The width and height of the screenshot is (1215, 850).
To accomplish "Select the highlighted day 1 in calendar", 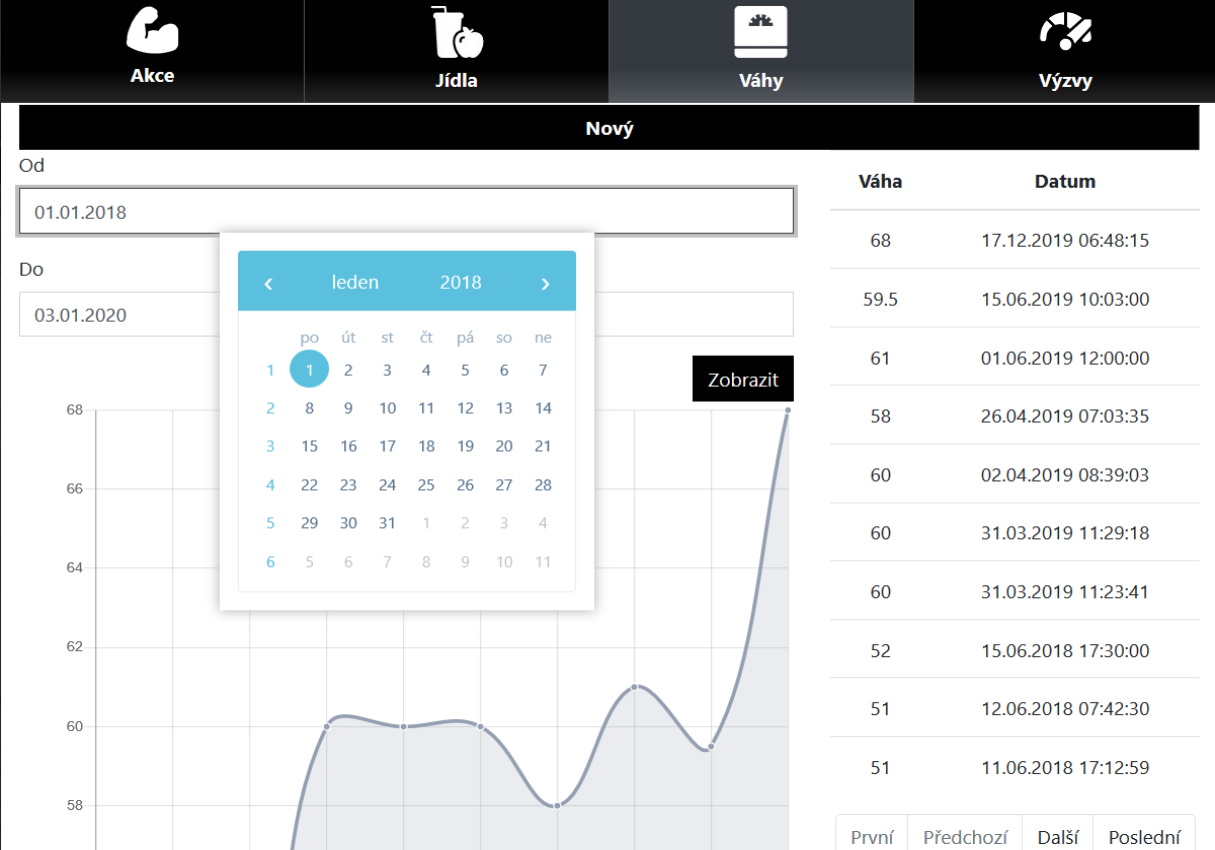I will [309, 369].
